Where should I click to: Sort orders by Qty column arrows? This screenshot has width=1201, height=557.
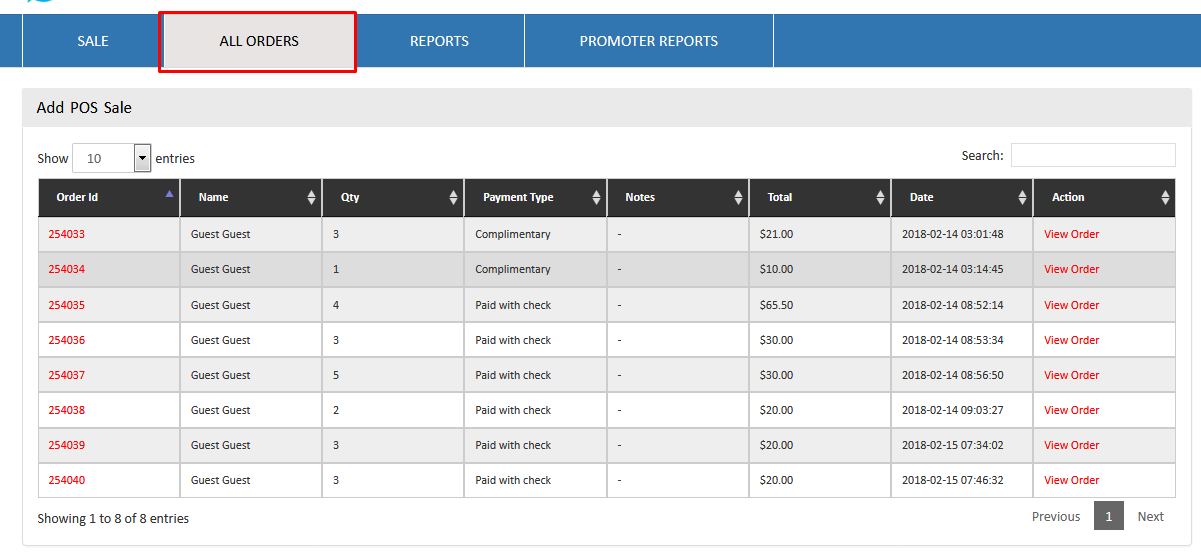[454, 198]
